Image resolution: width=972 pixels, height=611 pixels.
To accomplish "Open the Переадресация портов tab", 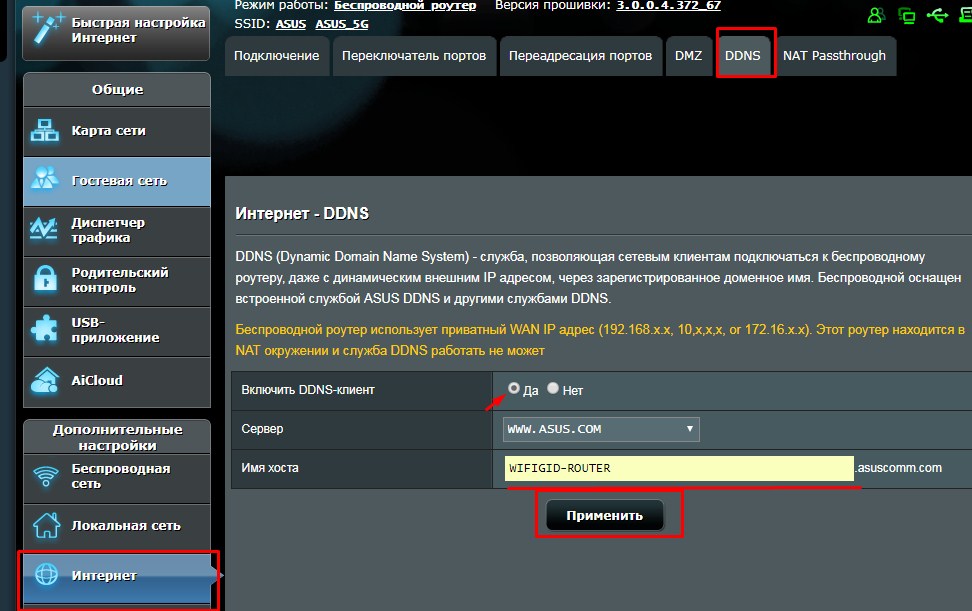I will 580,55.
